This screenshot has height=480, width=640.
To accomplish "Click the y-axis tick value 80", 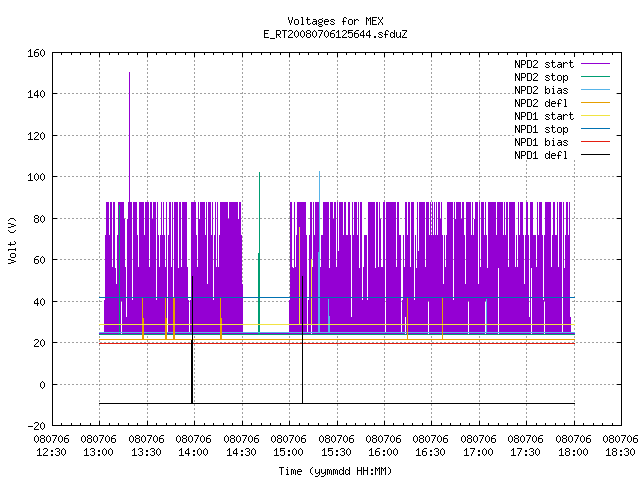I will coord(39,219).
